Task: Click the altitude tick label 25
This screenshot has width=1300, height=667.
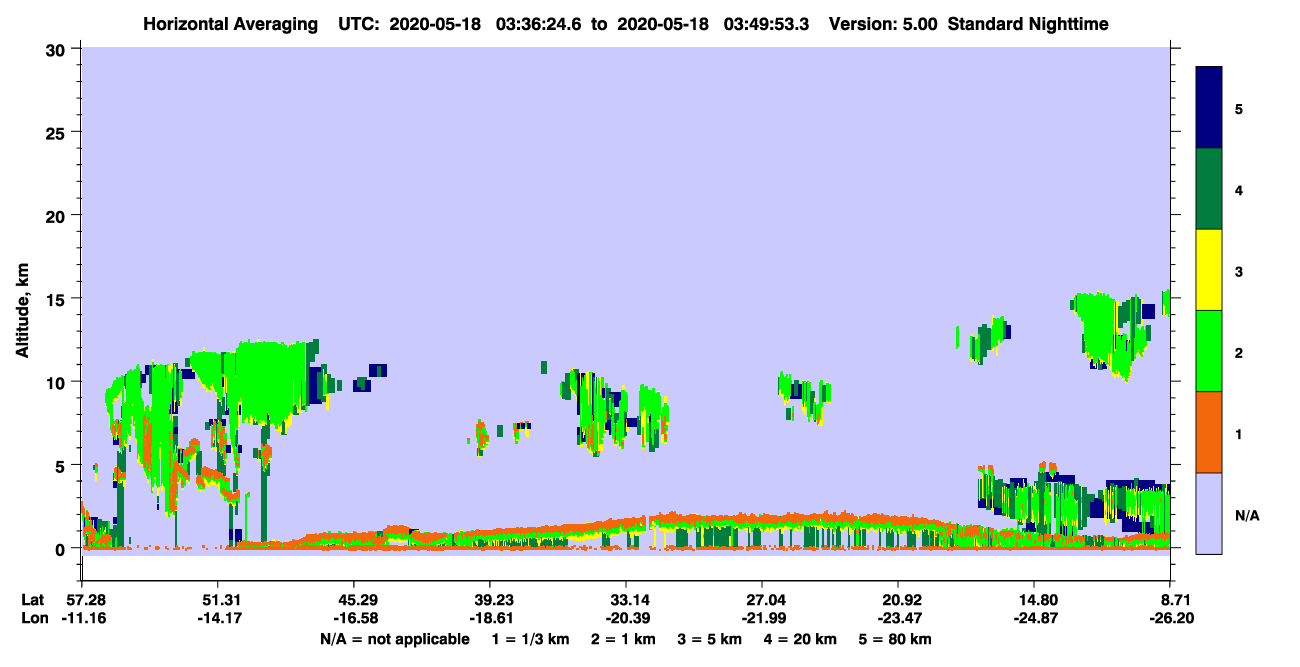Action: tap(57, 132)
